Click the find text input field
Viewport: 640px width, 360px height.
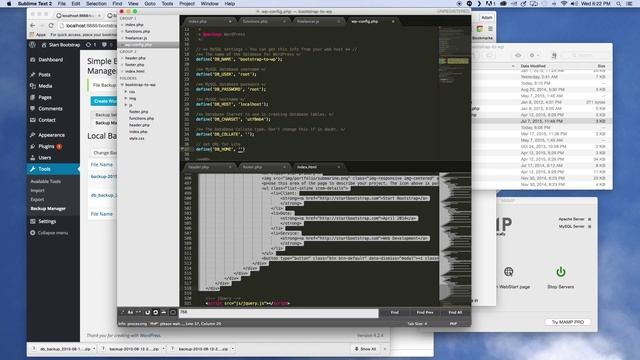pyautogui.click(x=278, y=313)
